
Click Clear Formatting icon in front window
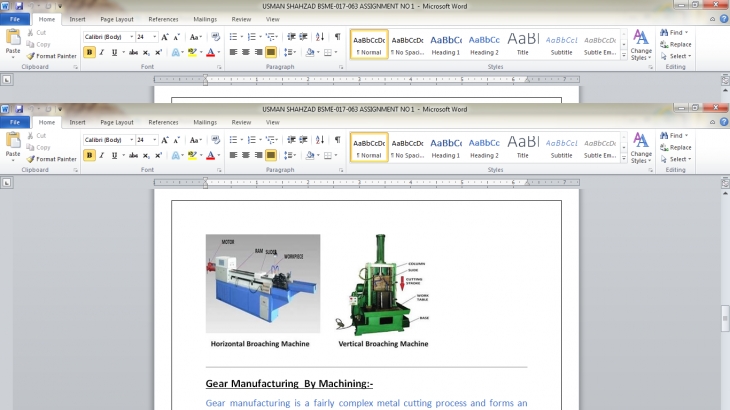pyautogui.click(x=215, y=140)
